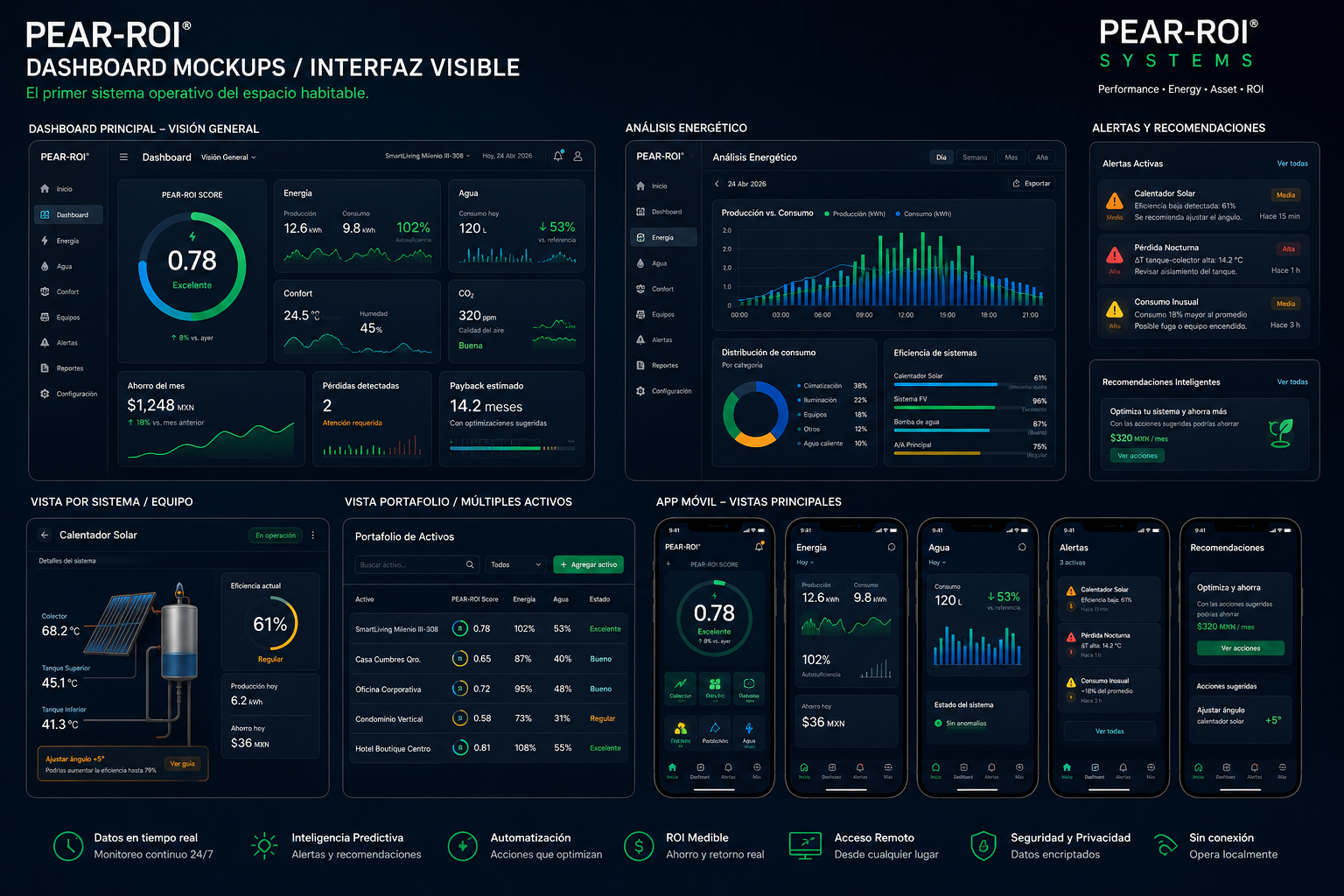
Task: Click previous-date chevron beside 24 Abr 2026
Action: pos(717,184)
